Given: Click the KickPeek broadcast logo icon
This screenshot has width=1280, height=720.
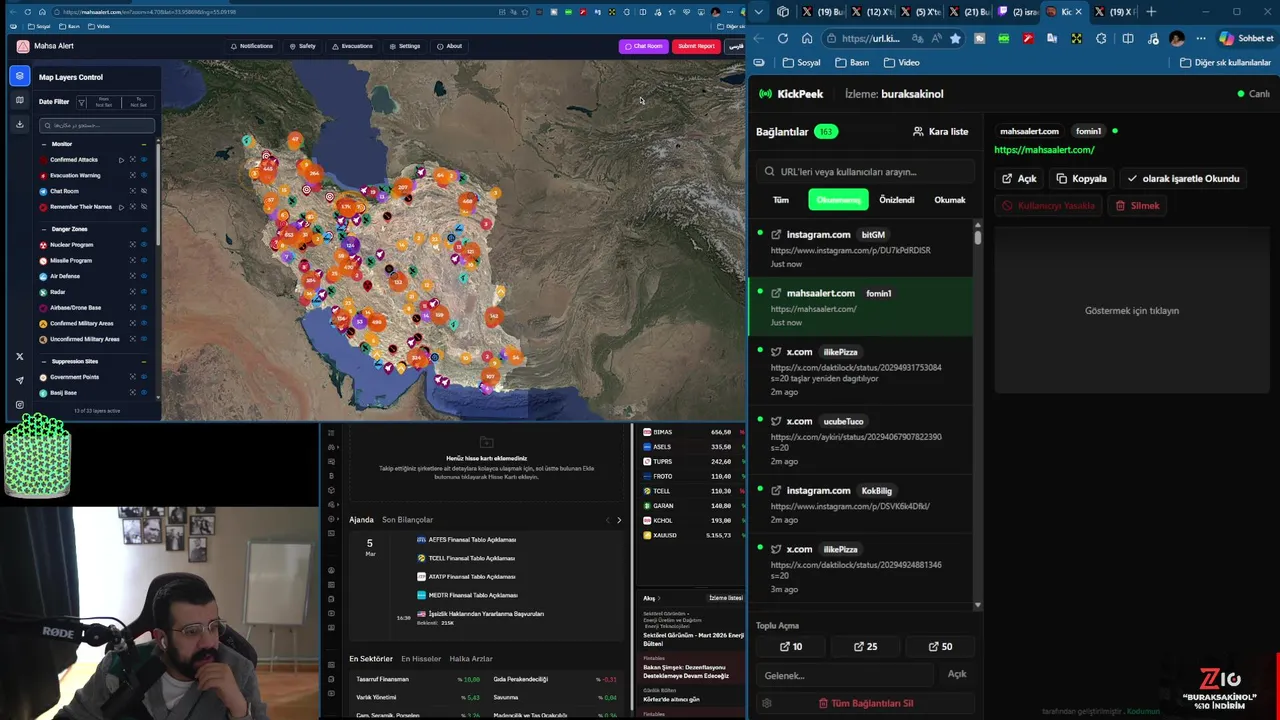Looking at the screenshot, I should point(766,94).
